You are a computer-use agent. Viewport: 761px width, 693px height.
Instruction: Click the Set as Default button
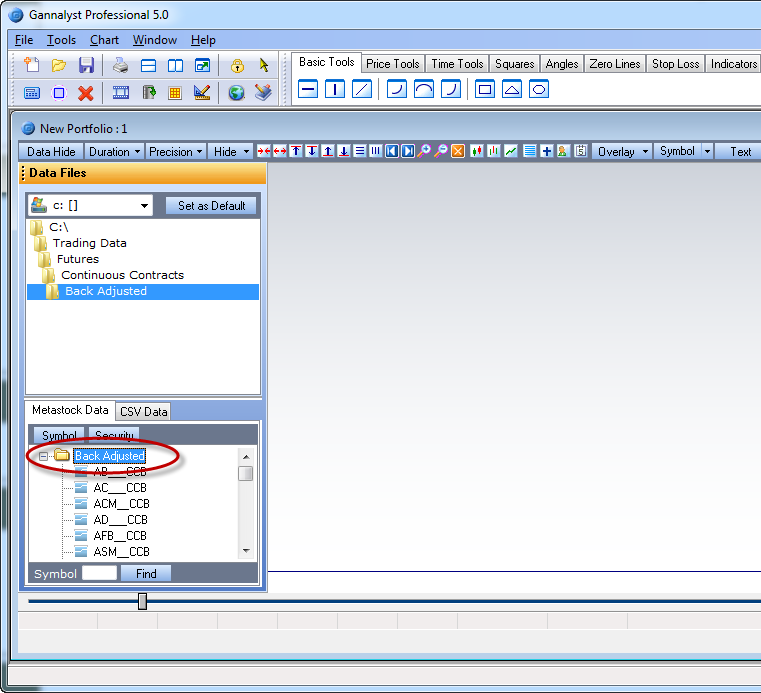[x=211, y=206]
